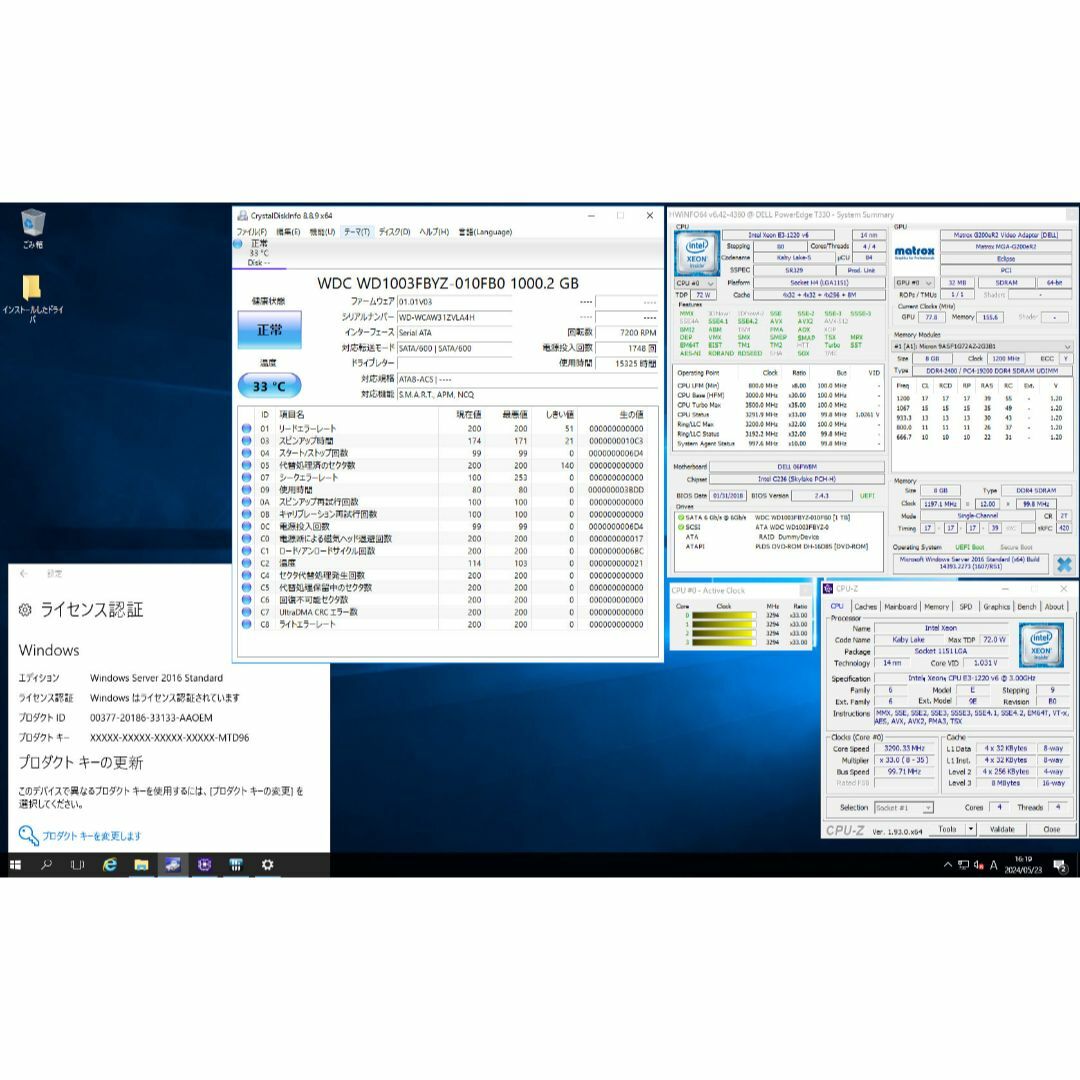Open the 機能(U) menu in CrystalDiskInfo
Screen dimensions: 1080x1080
322,232
